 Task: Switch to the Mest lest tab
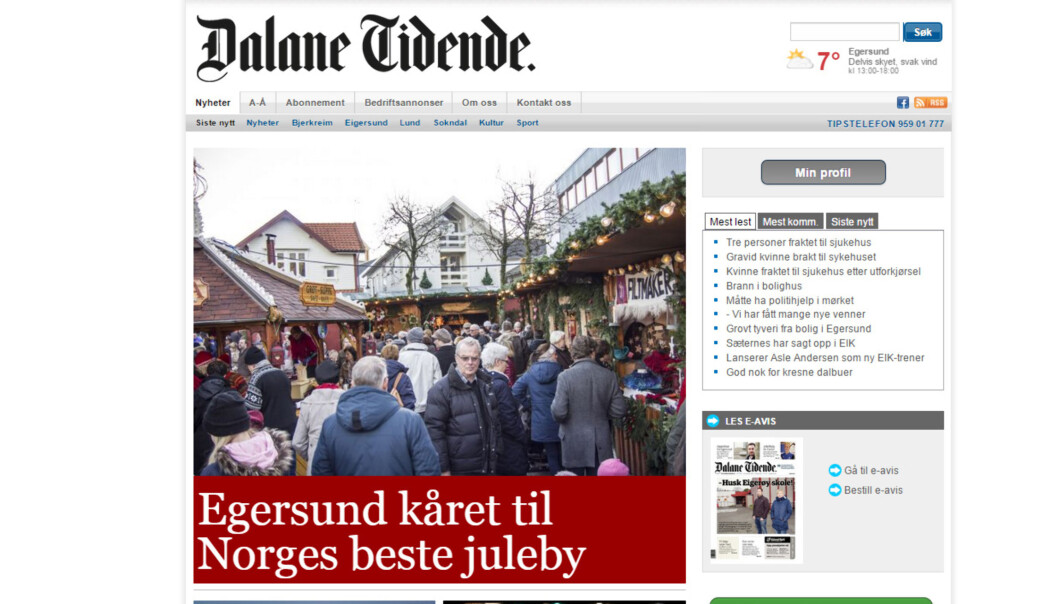click(x=730, y=221)
